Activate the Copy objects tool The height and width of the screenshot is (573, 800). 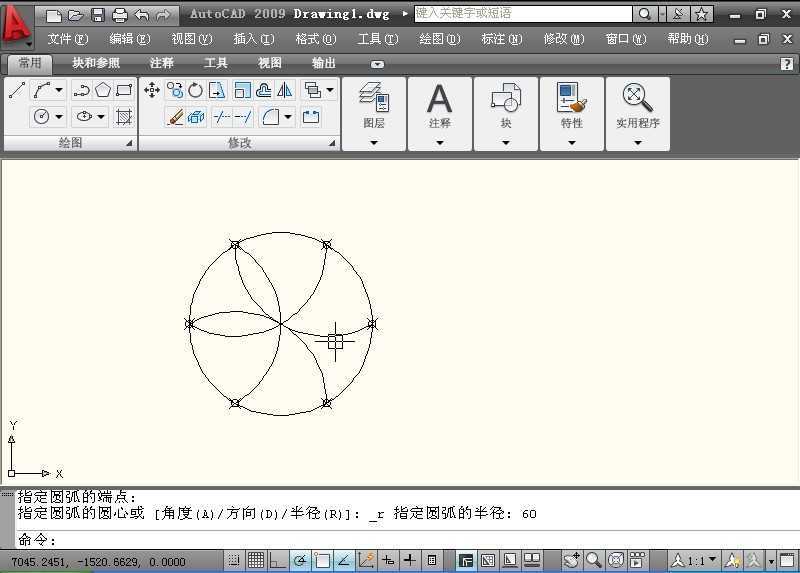[x=174, y=91]
